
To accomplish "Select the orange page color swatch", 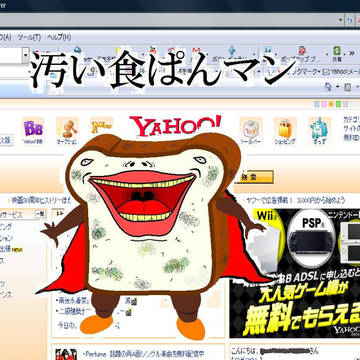I will click(331, 104).
